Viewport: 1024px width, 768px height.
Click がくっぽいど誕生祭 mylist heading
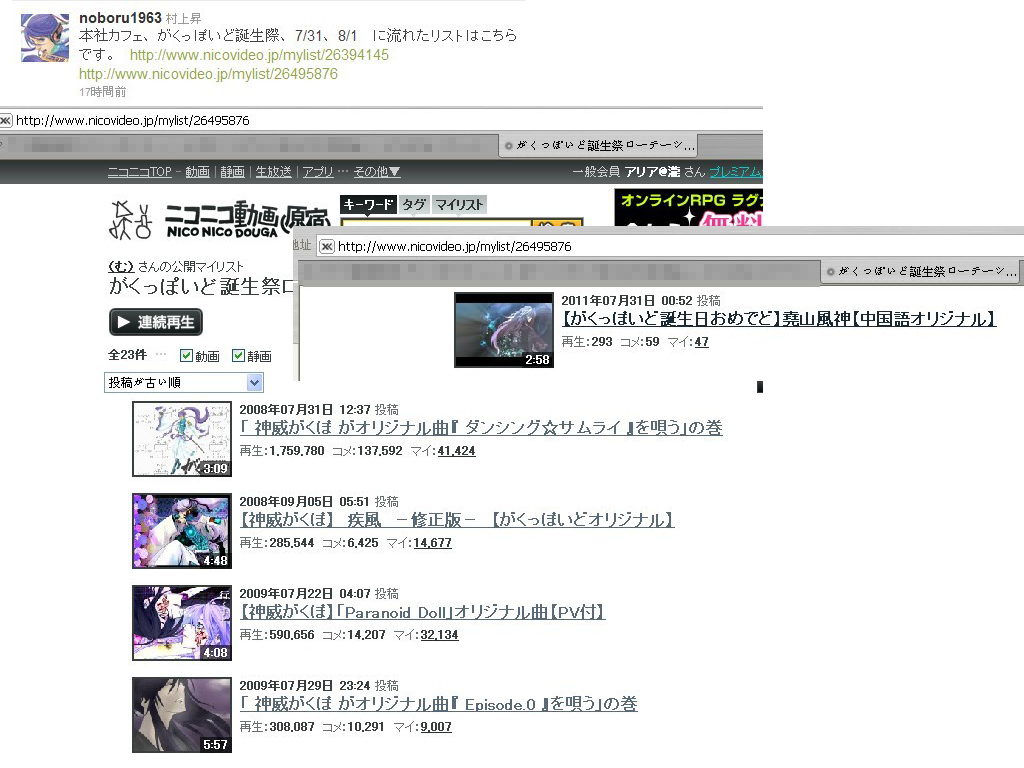click(202, 286)
